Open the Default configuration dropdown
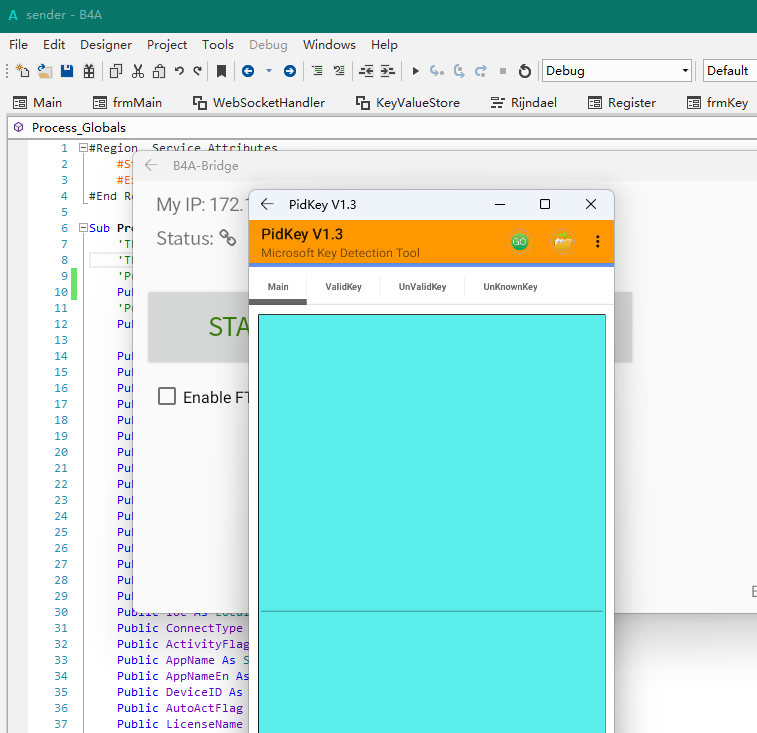Screen dimensions: 757x733 coord(728,71)
